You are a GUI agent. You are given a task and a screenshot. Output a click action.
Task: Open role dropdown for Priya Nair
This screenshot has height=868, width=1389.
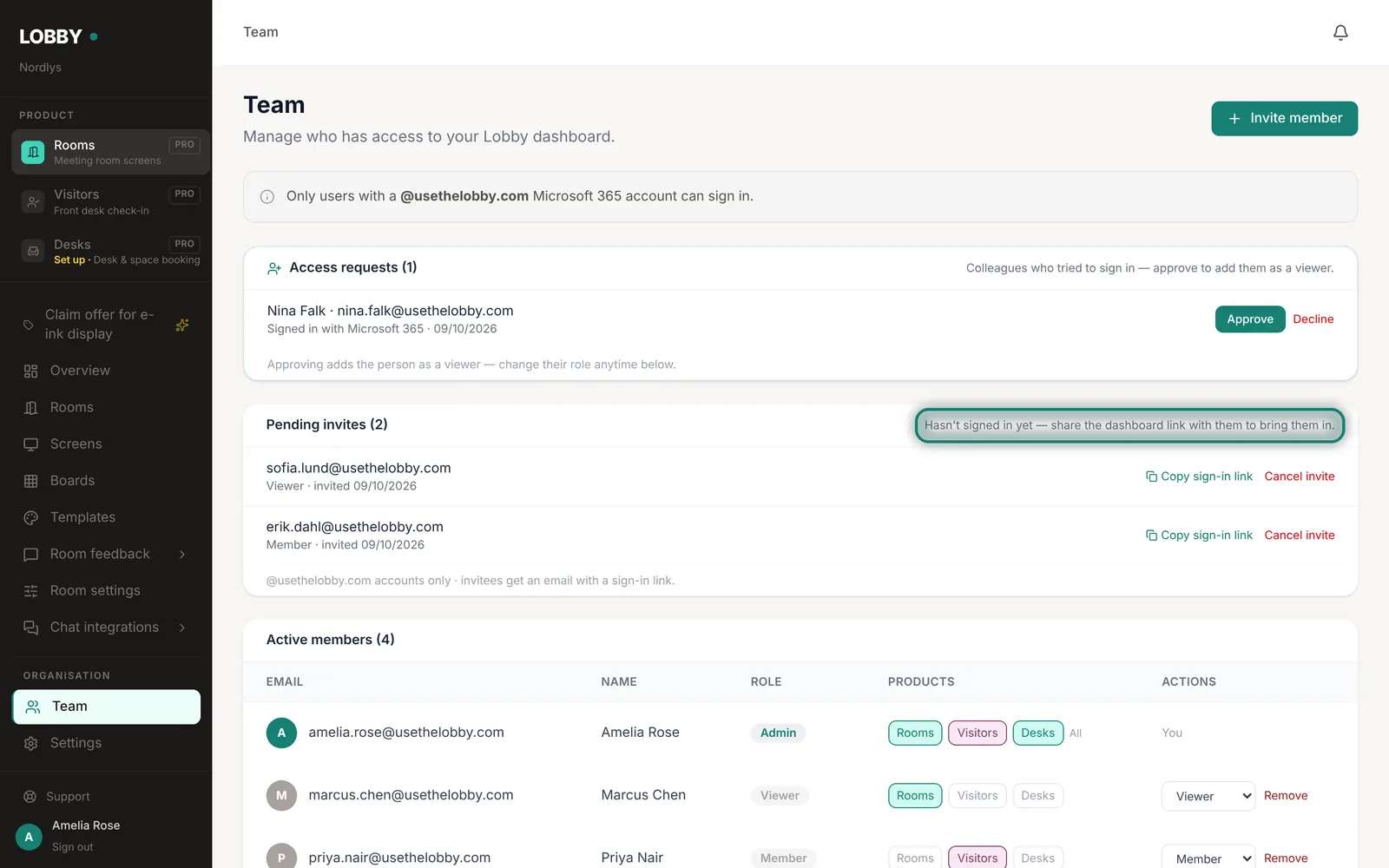pyautogui.click(x=1208, y=857)
